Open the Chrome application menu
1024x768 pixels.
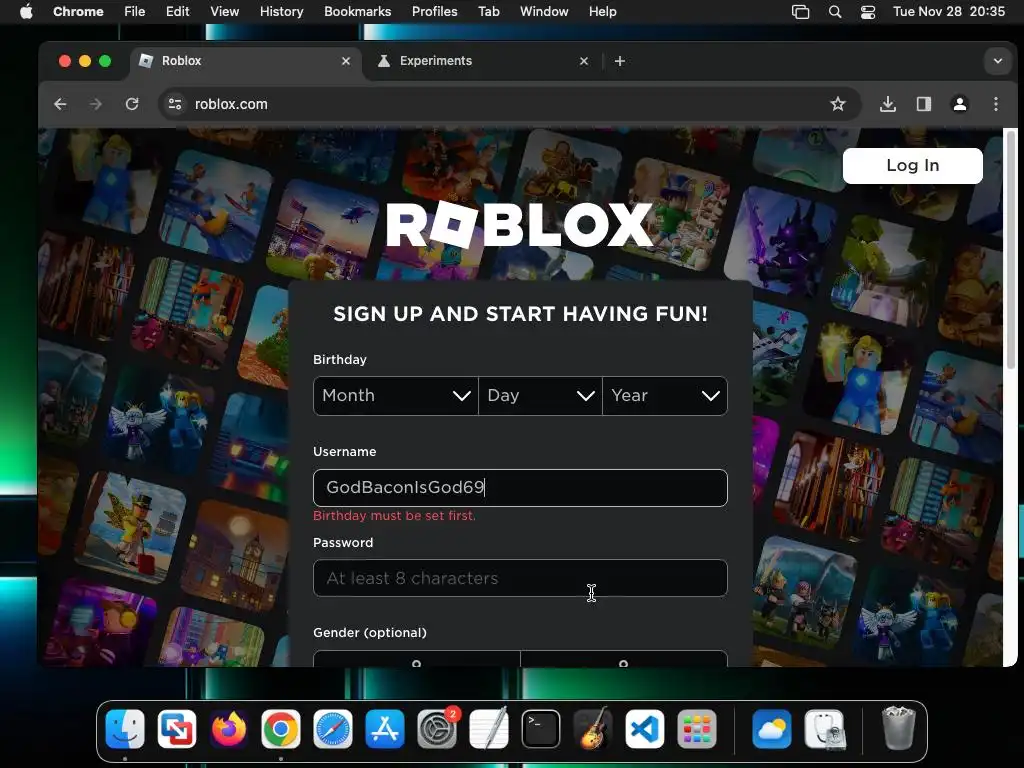[x=78, y=11]
